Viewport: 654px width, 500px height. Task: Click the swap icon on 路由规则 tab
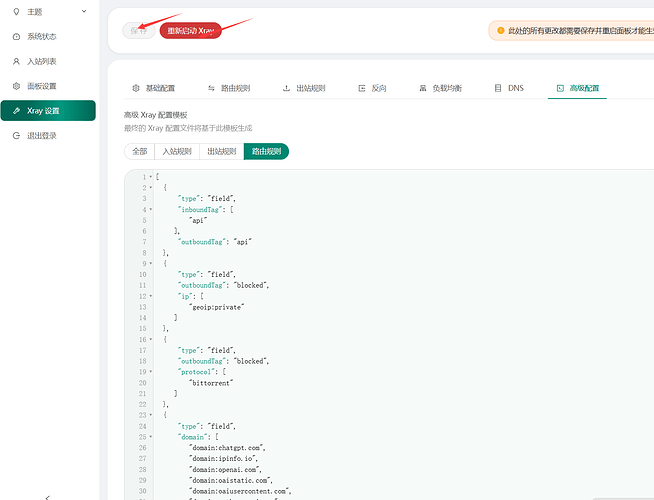pyautogui.click(x=211, y=88)
